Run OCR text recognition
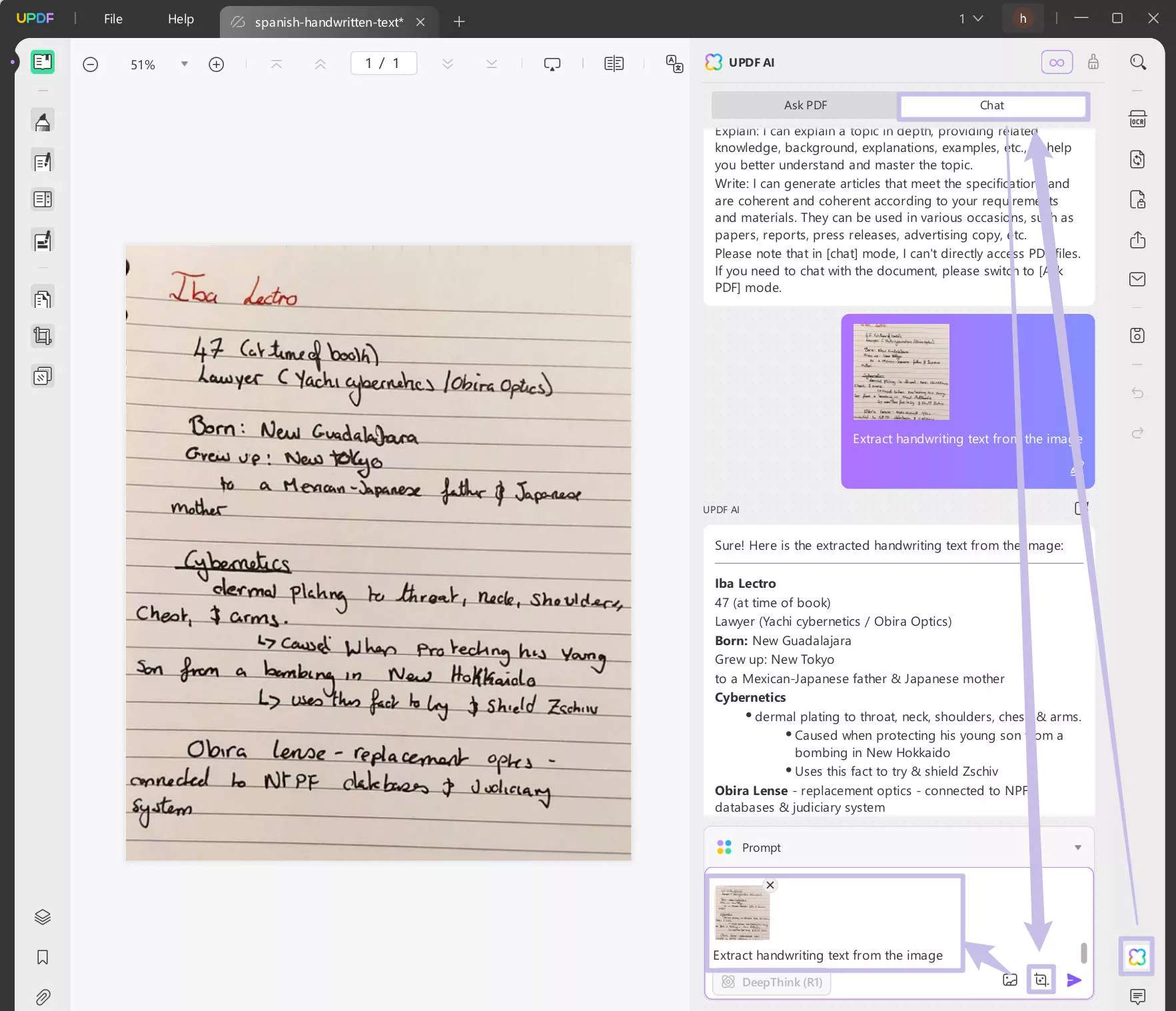The width and height of the screenshot is (1176, 1011). [1137, 120]
